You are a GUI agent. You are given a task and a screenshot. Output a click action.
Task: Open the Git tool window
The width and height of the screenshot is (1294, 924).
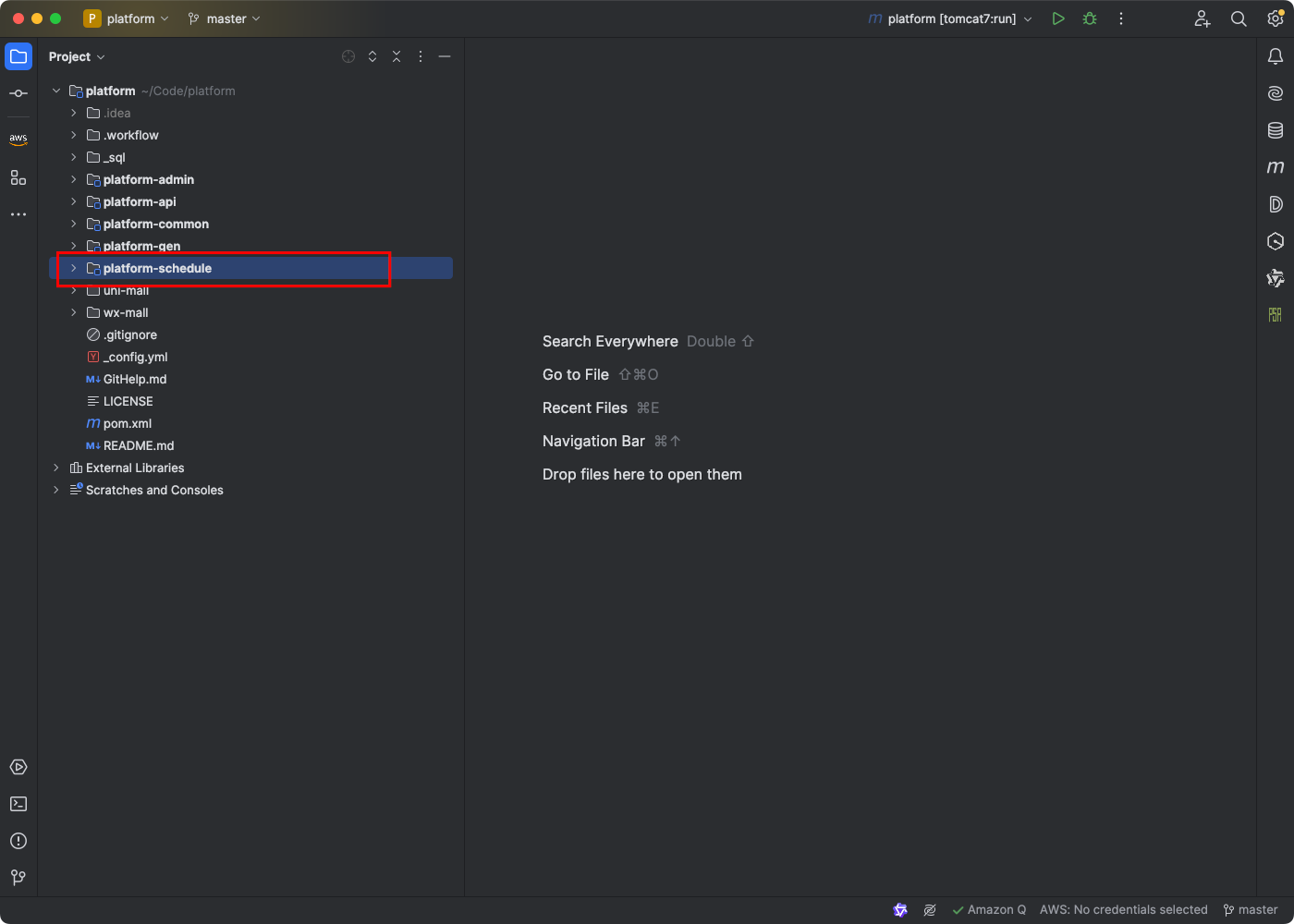point(18,878)
